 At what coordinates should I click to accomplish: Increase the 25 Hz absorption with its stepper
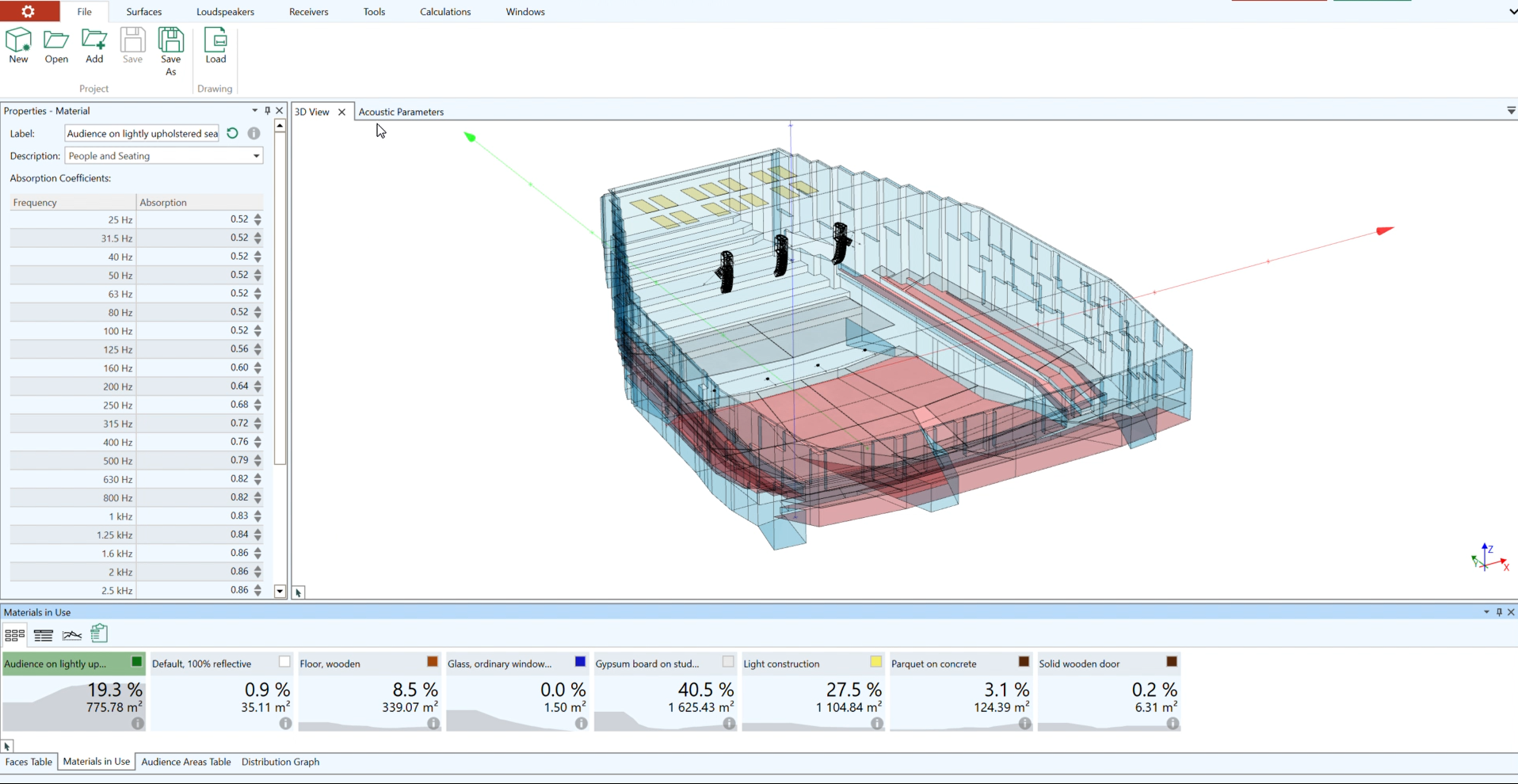point(257,215)
